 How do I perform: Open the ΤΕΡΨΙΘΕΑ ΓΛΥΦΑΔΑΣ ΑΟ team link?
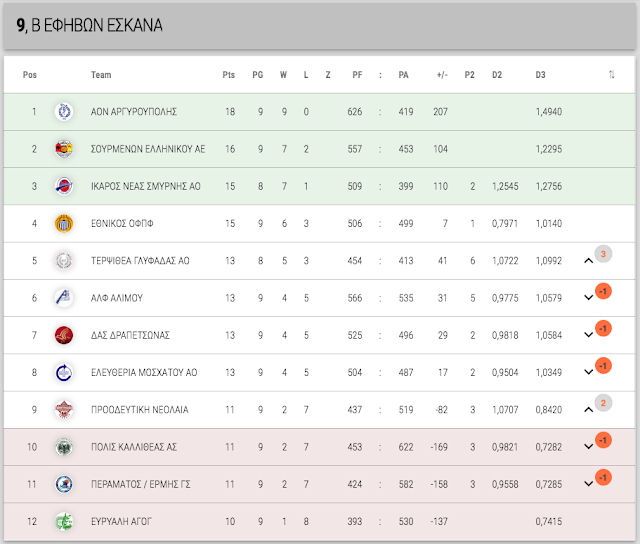(x=140, y=260)
